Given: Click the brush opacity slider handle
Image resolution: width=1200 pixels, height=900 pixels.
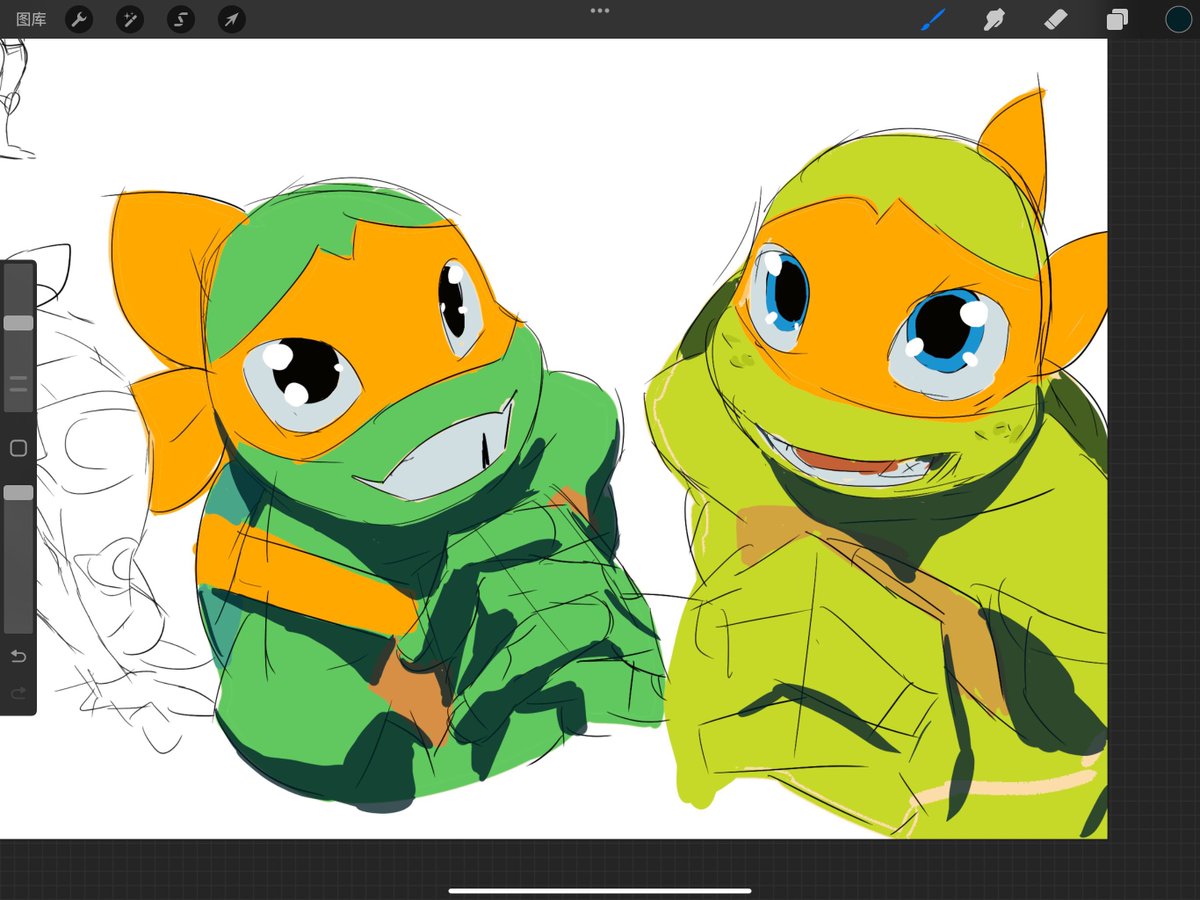Looking at the screenshot, I should click(18, 493).
